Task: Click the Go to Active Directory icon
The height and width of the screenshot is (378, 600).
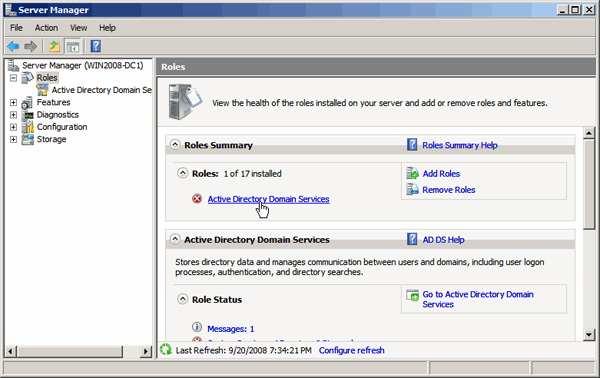Action: pos(412,295)
